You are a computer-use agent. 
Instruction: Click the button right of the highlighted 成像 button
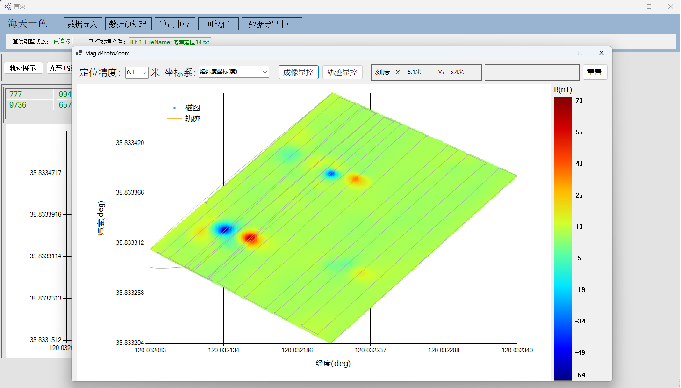[342, 73]
